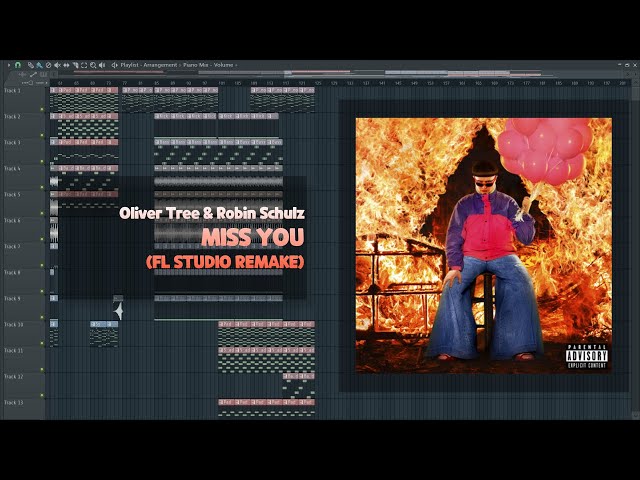Select the audio waveform clip on Track 9
Image resolution: width=640 pixels, height=480 pixels.
pyautogui.click(x=118, y=310)
